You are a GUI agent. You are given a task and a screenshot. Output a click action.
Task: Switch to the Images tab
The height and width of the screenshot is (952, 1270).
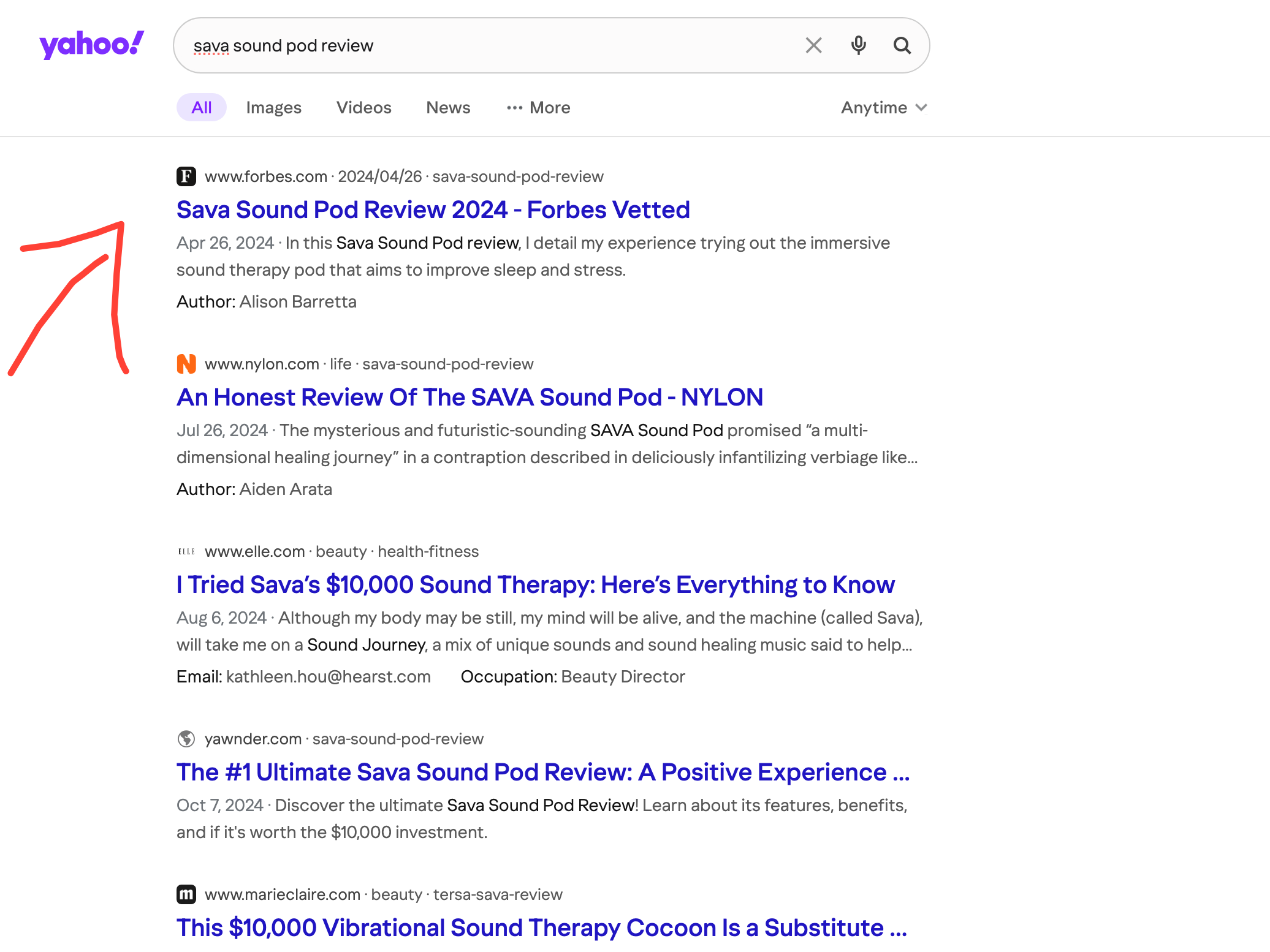[274, 107]
